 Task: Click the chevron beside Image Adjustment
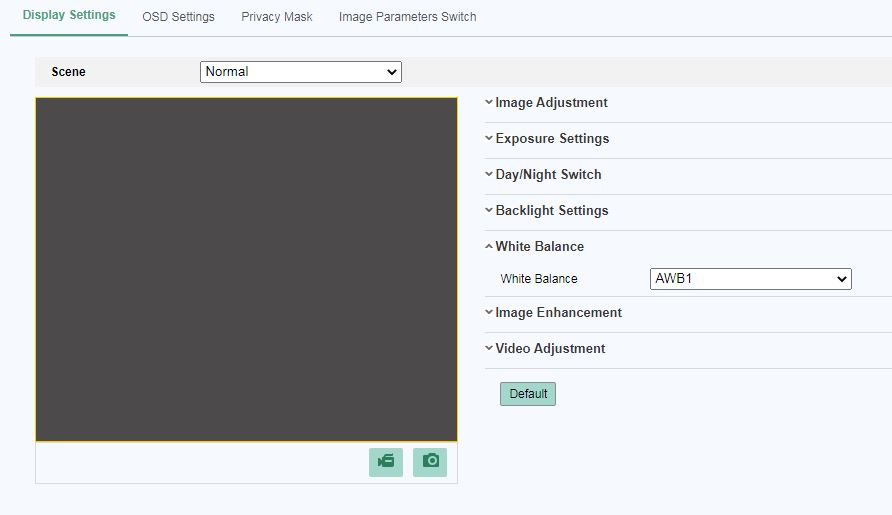coord(489,102)
